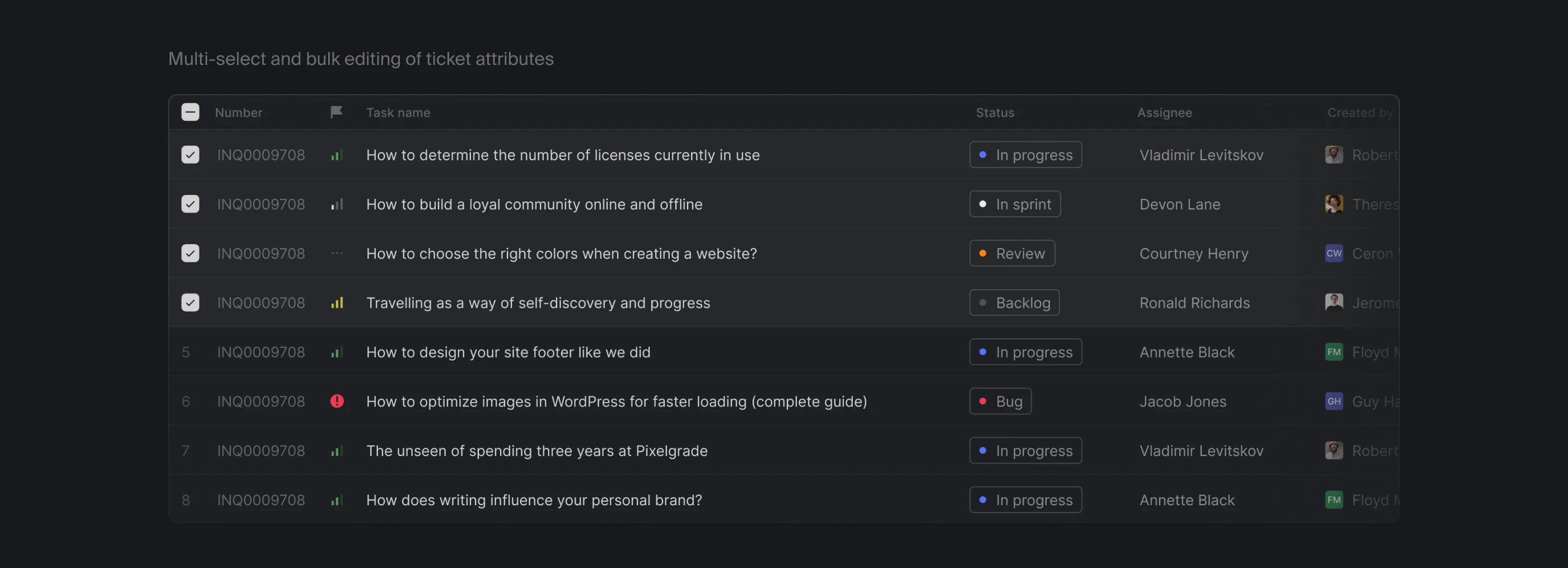This screenshot has height=568, width=1568.
Task: Click the red urgent priority icon
Action: point(337,401)
